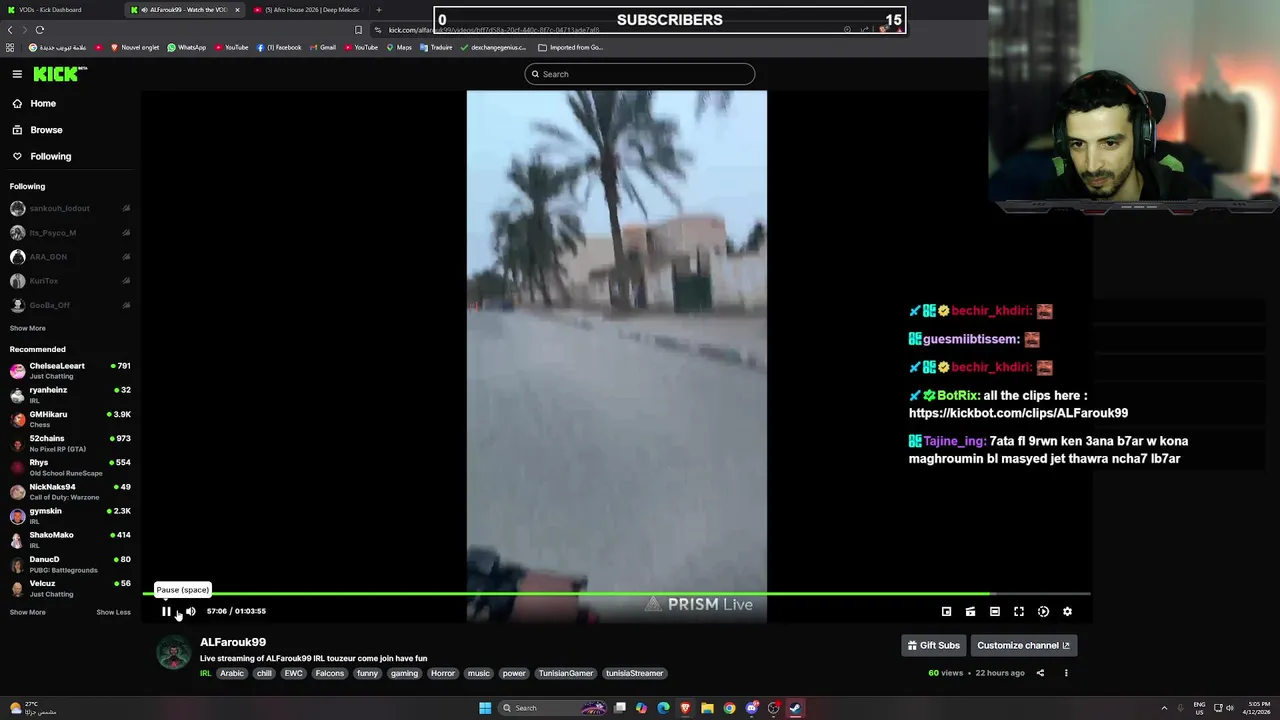This screenshot has width=1280, height=720.
Task: Open Following in Kick sidebar
Action: [50, 156]
